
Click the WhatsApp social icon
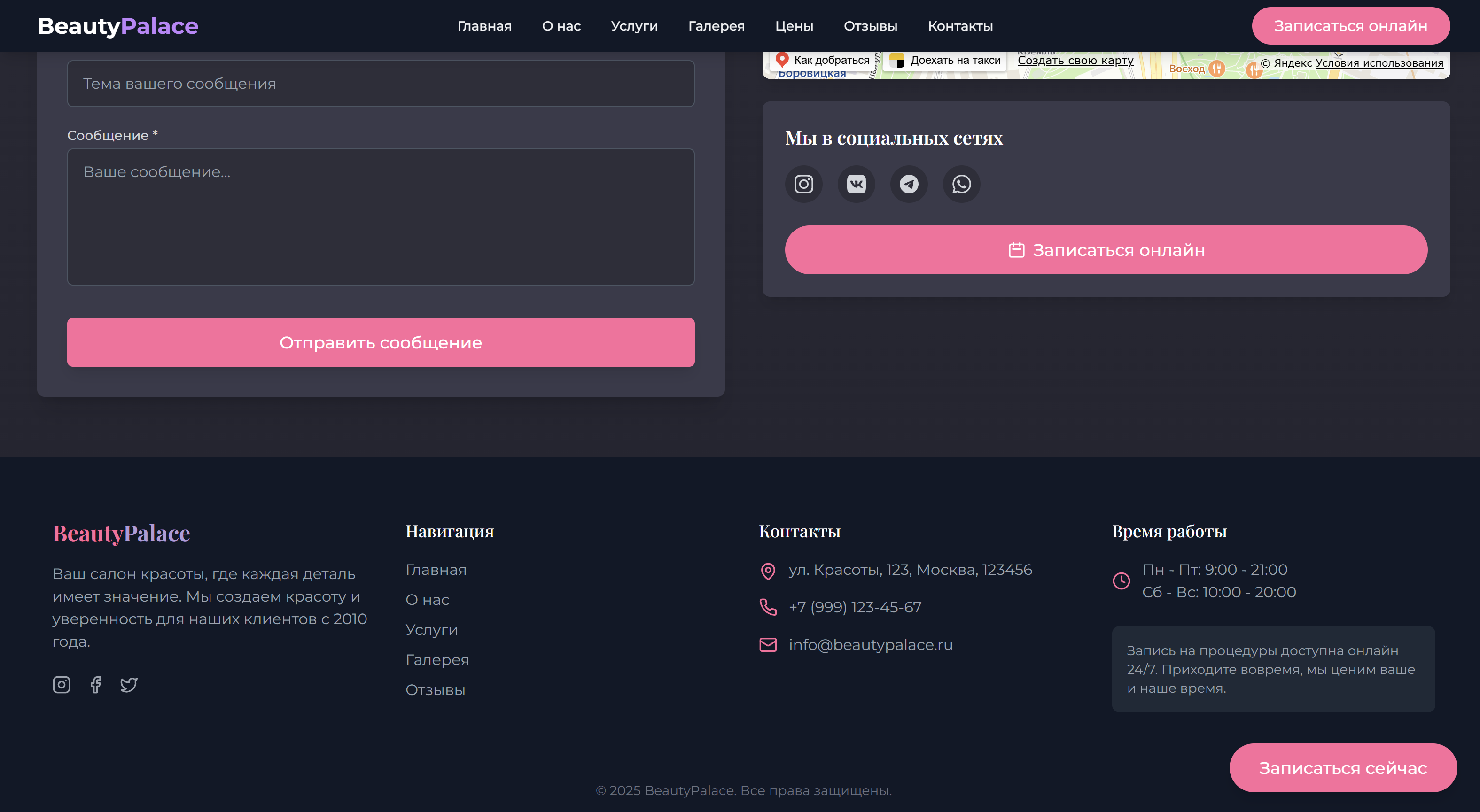coord(961,185)
